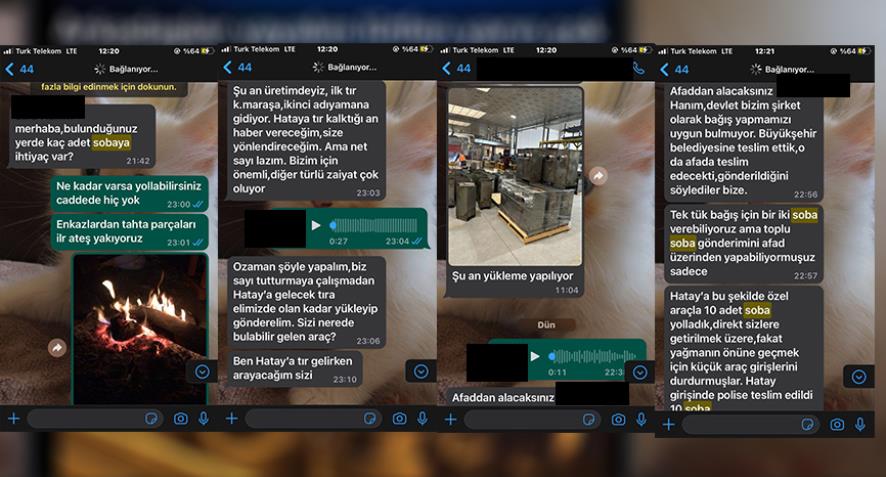Select the 'merhaba, bulunduğunuz yerde' message
This screenshot has height=477, width=886.
click(82, 136)
